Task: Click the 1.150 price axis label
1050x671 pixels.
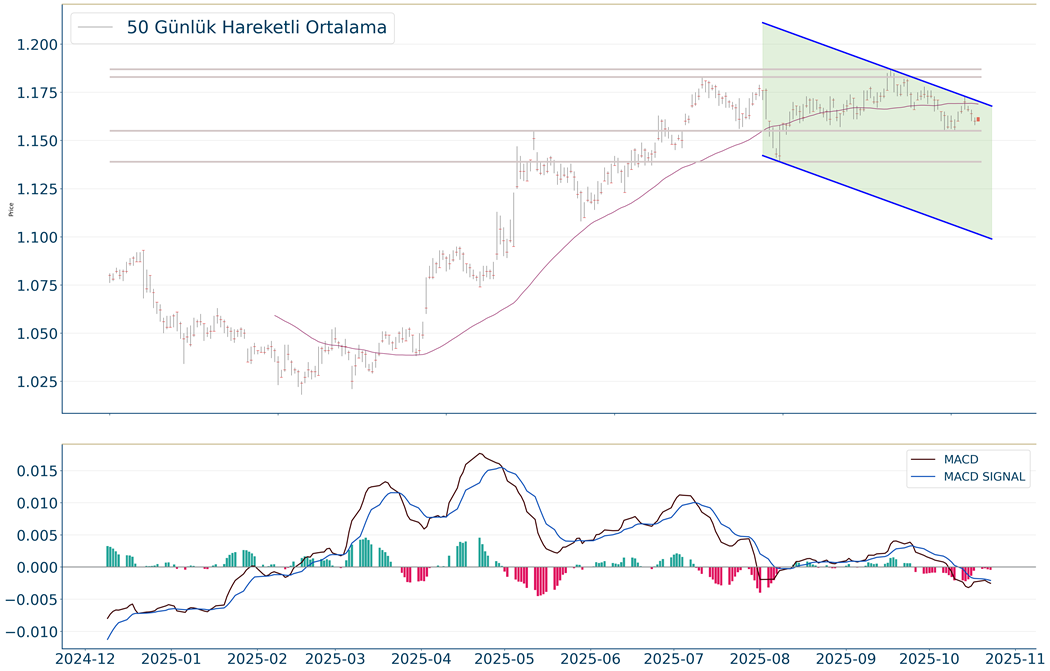Action: coord(37,141)
